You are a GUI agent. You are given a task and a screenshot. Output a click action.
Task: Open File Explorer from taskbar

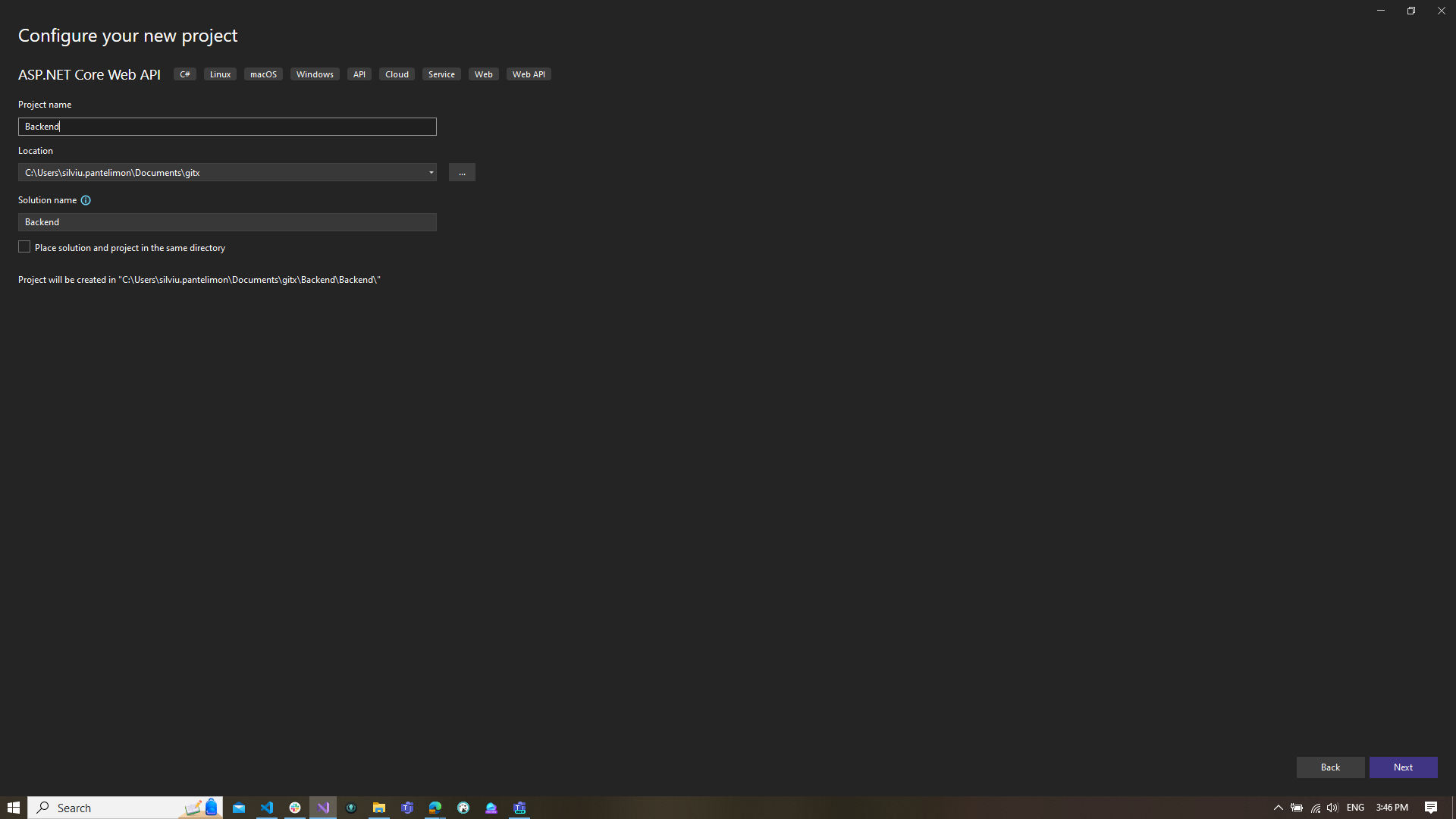click(379, 808)
